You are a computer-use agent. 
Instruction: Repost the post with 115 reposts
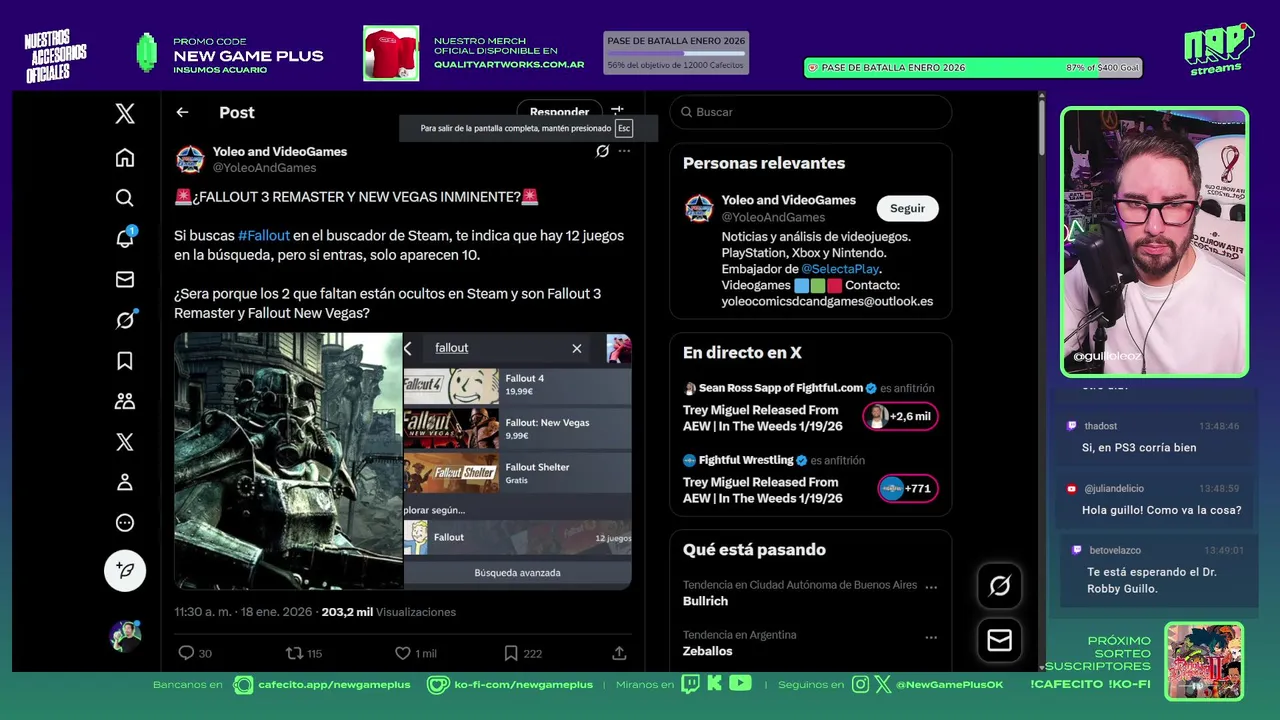click(x=304, y=653)
